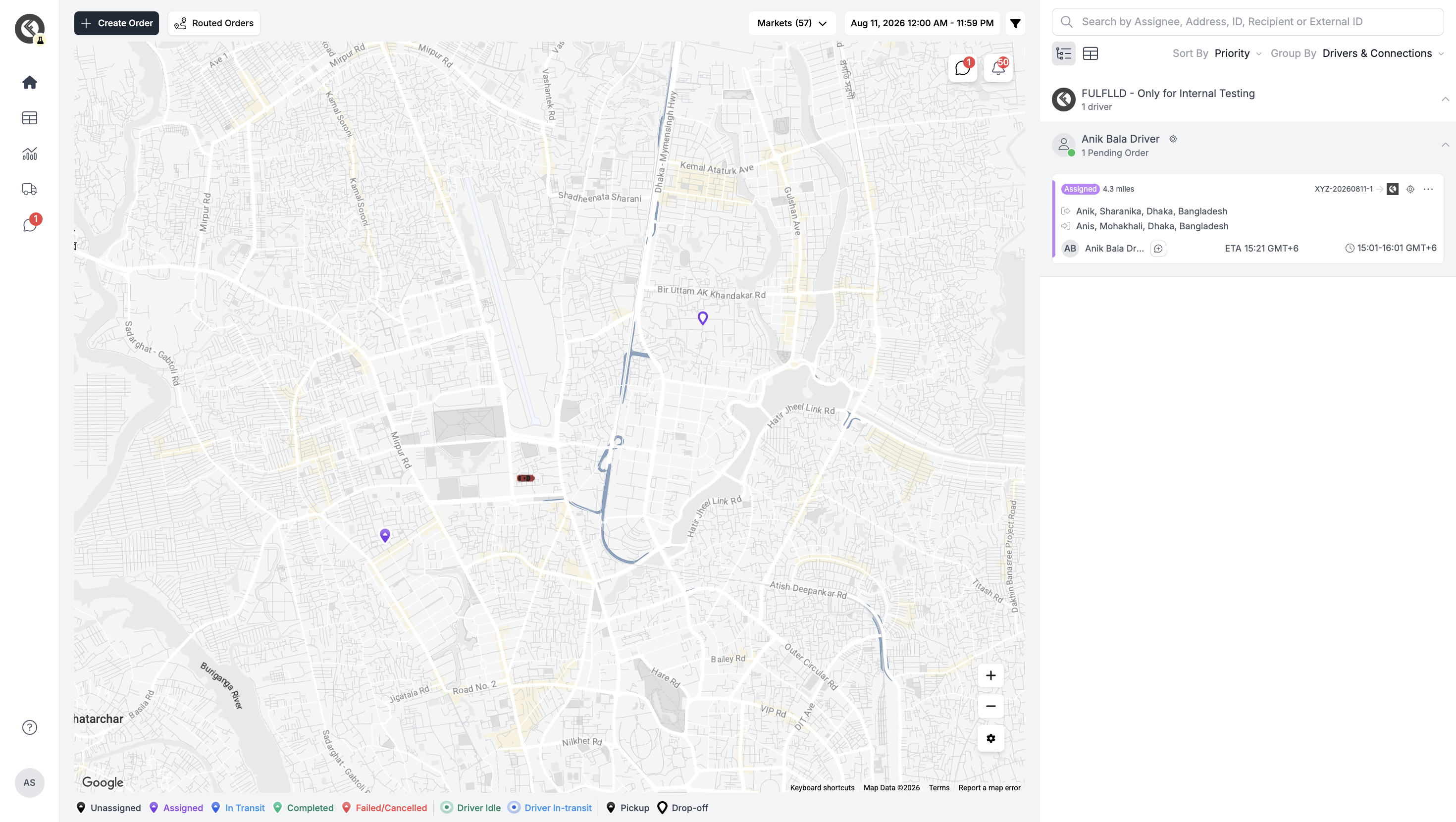Open Routed Orders
This screenshot has width=1456, height=822.
click(214, 23)
